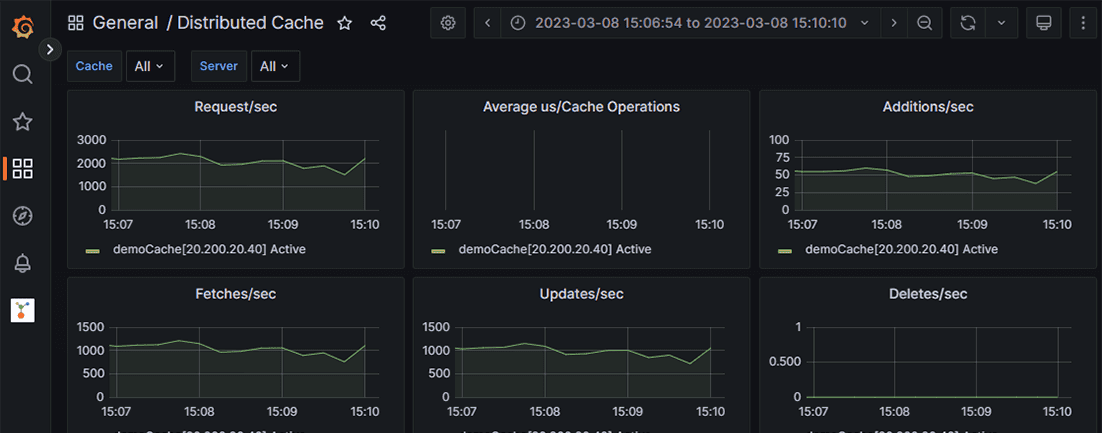Click the 3000 axis label in Request/sec
This screenshot has width=1102, height=433.
[x=91, y=141]
